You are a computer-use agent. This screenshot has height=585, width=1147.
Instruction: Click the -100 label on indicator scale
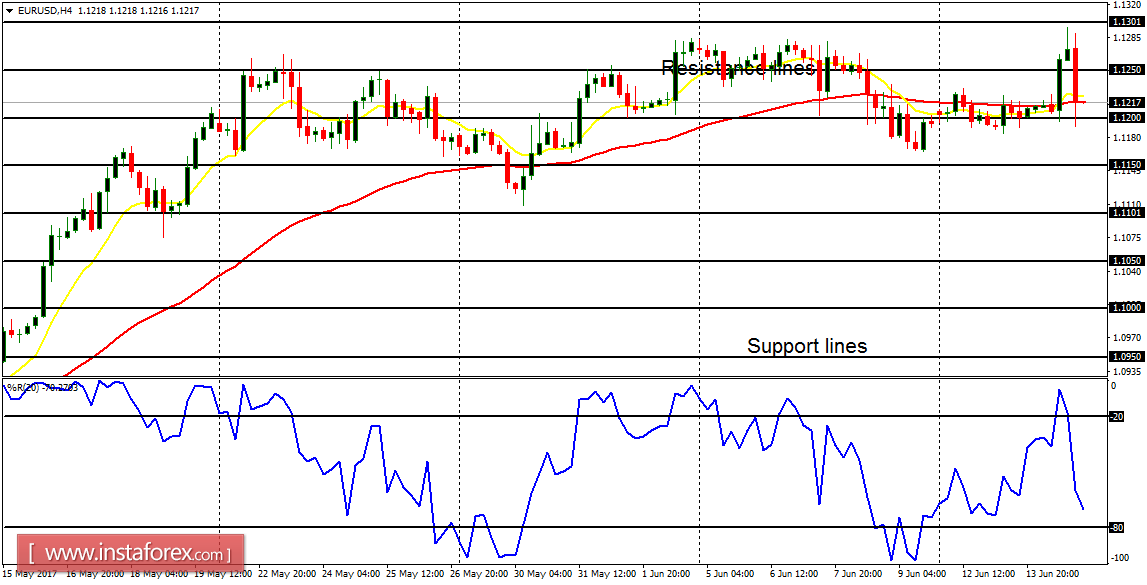click(1121, 558)
